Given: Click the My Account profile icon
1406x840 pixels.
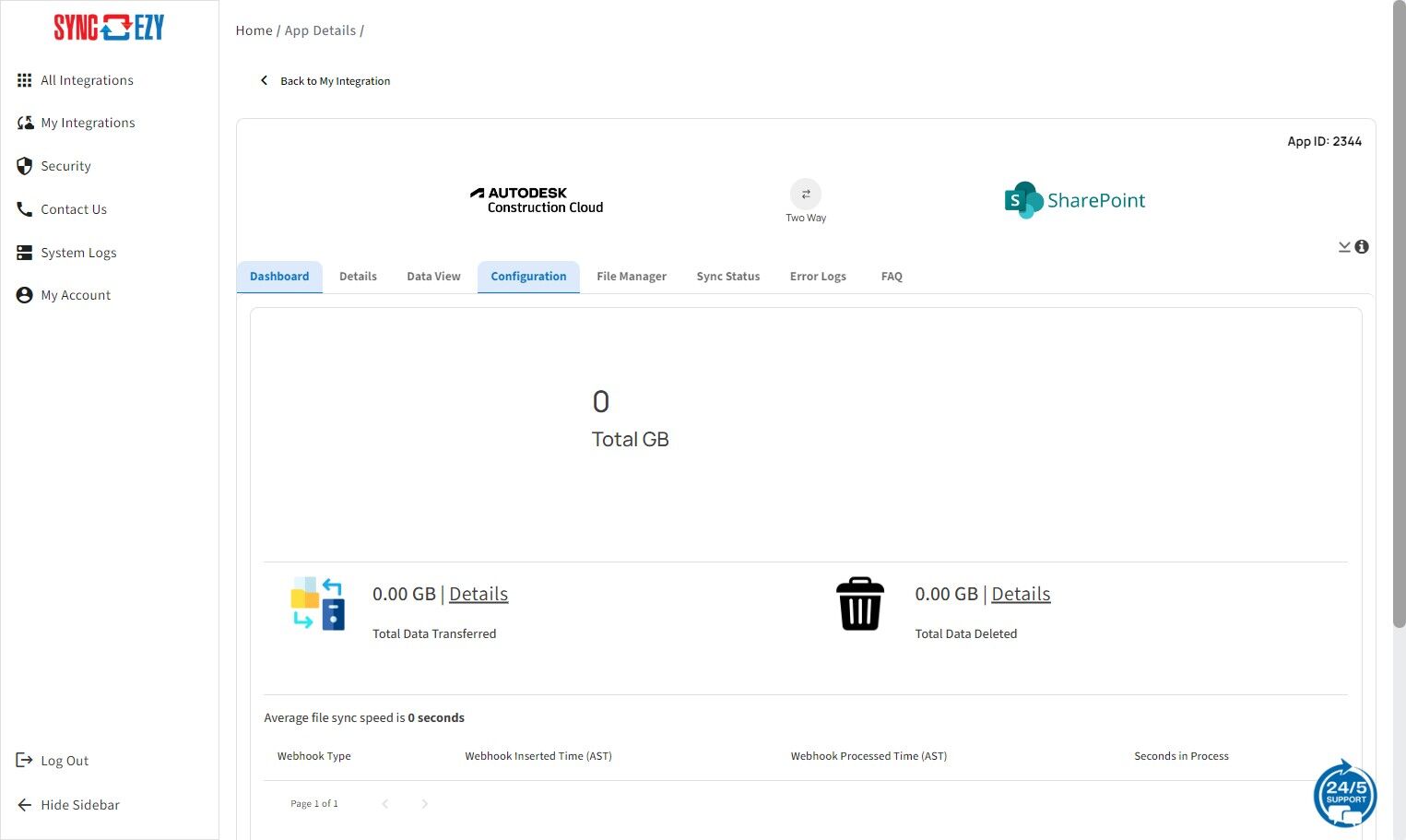Looking at the screenshot, I should (25, 295).
